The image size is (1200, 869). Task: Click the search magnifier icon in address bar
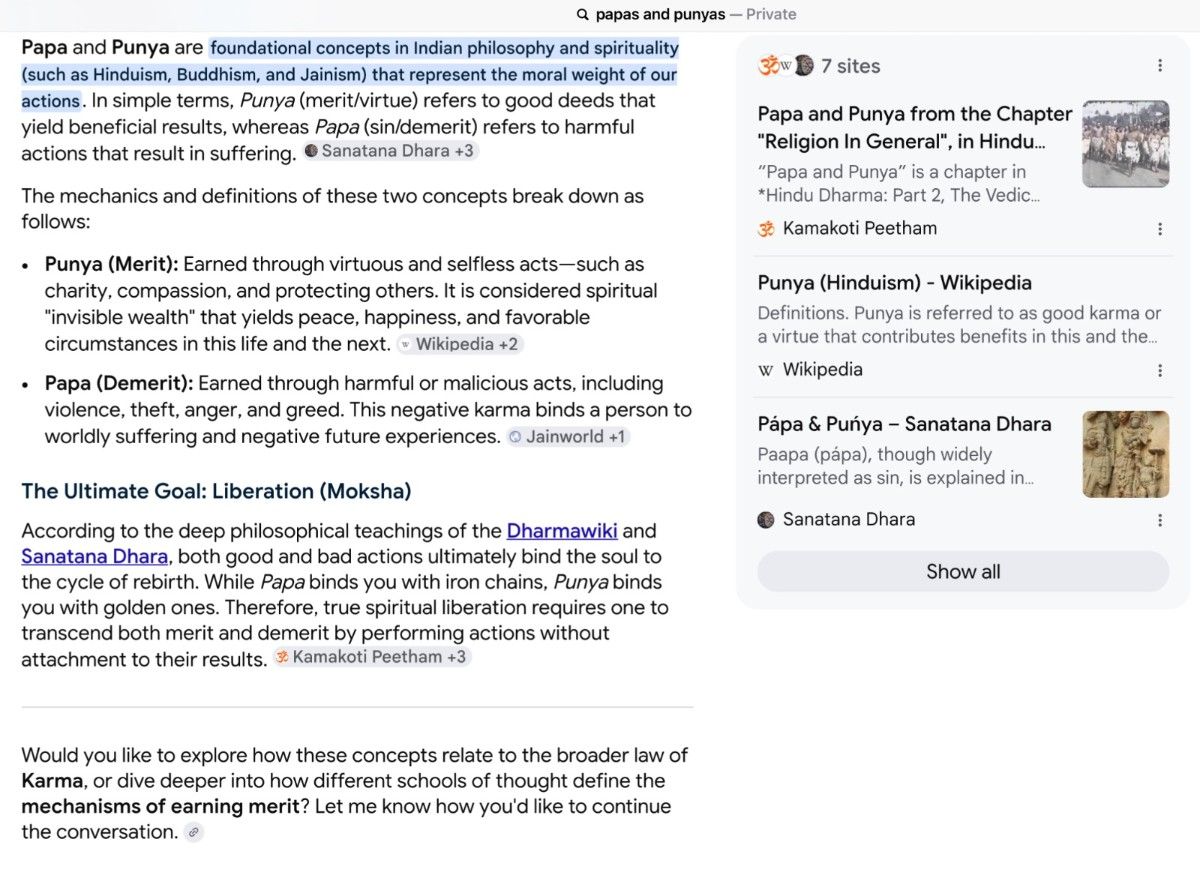coord(583,14)
